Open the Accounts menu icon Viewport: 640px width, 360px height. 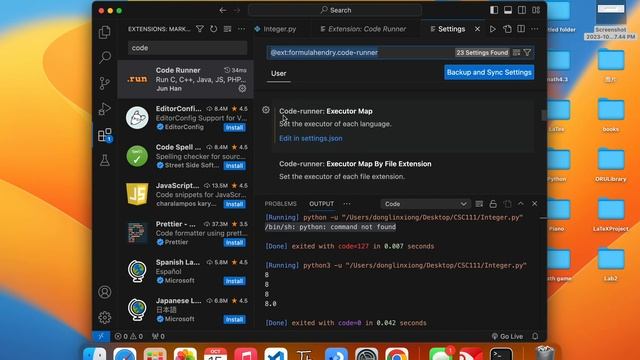104,292
